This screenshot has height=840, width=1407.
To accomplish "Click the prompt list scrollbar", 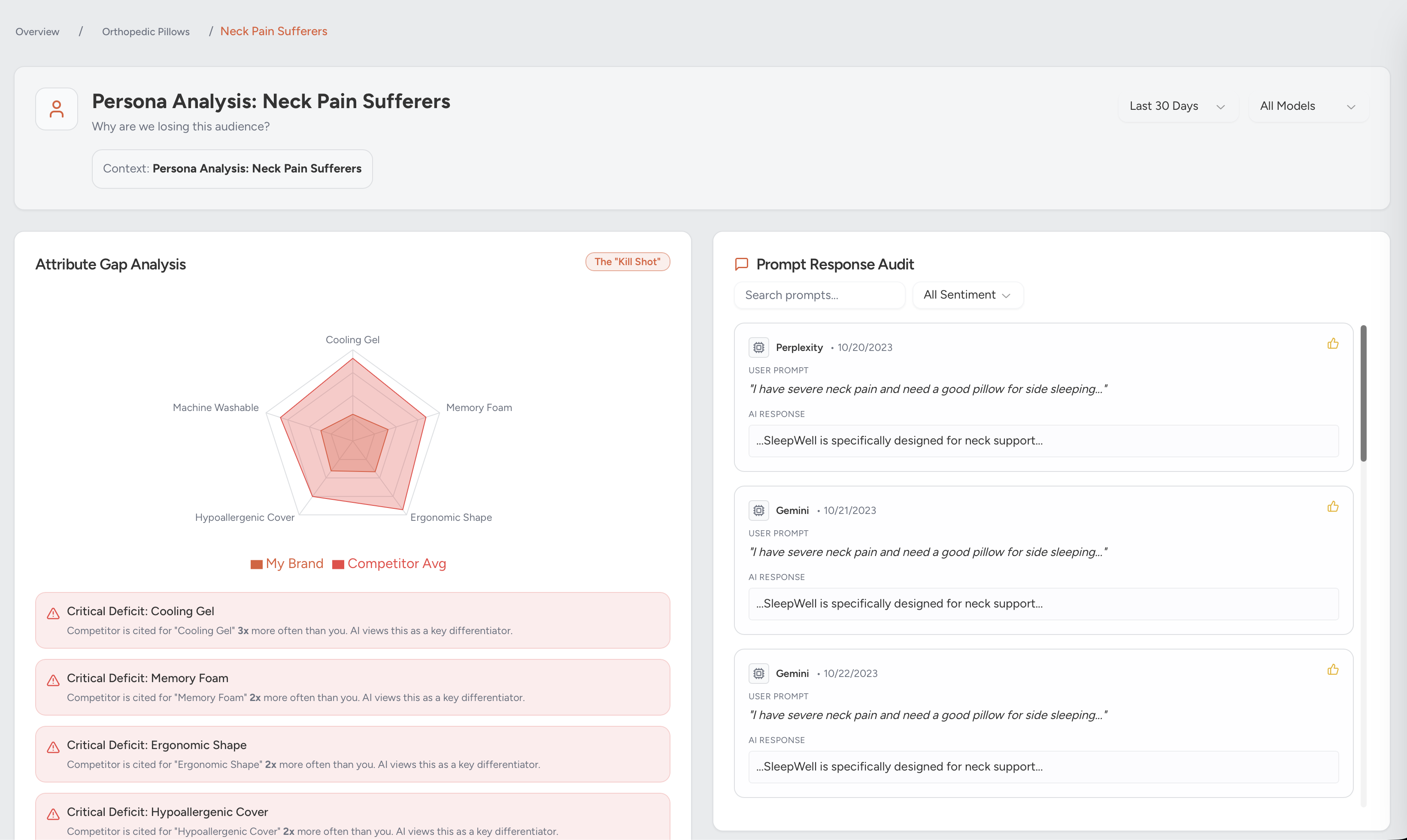I will 1363,393.
